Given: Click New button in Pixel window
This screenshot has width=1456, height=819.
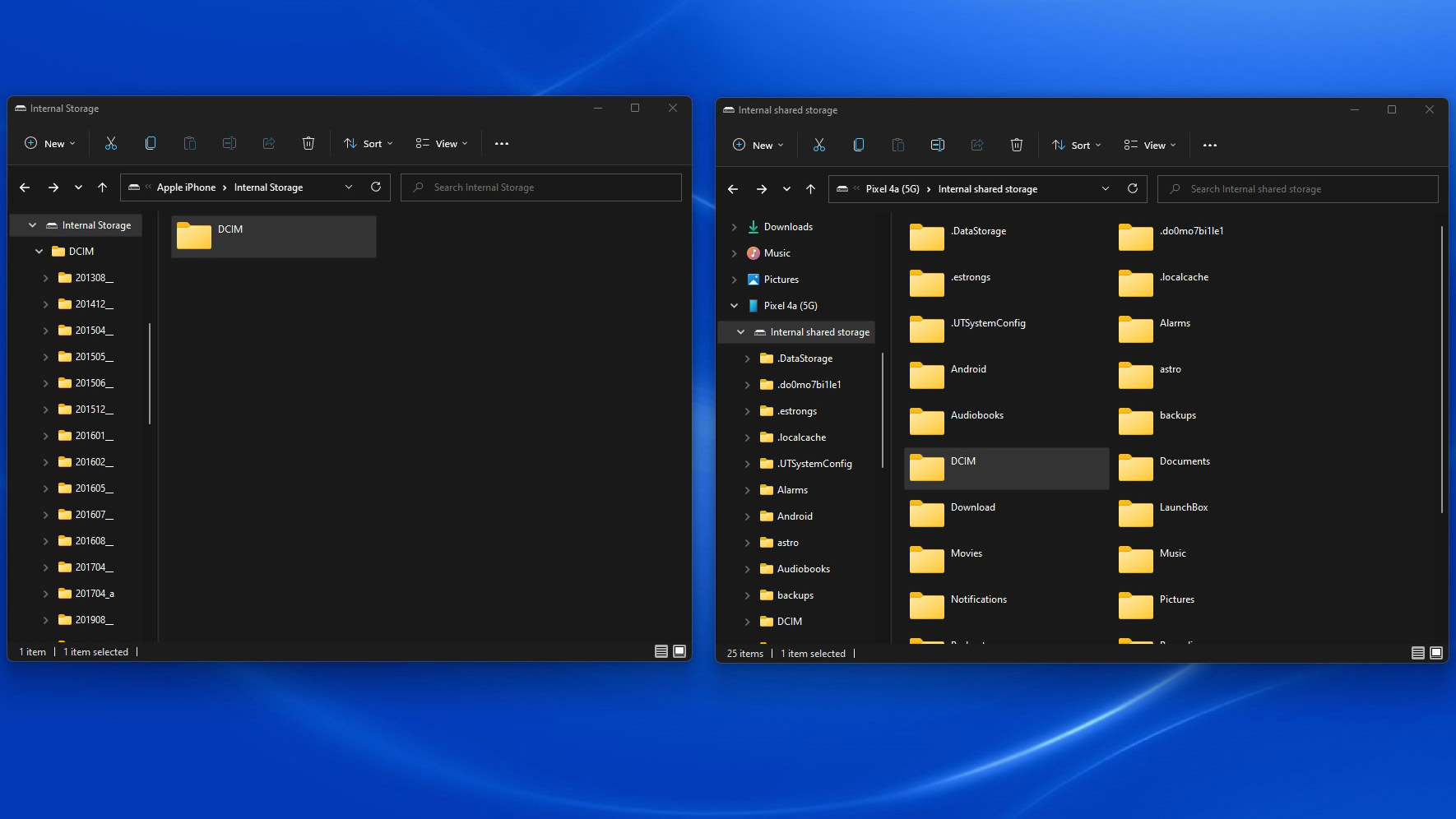Looking at the screenshot, I should (758, 145).
